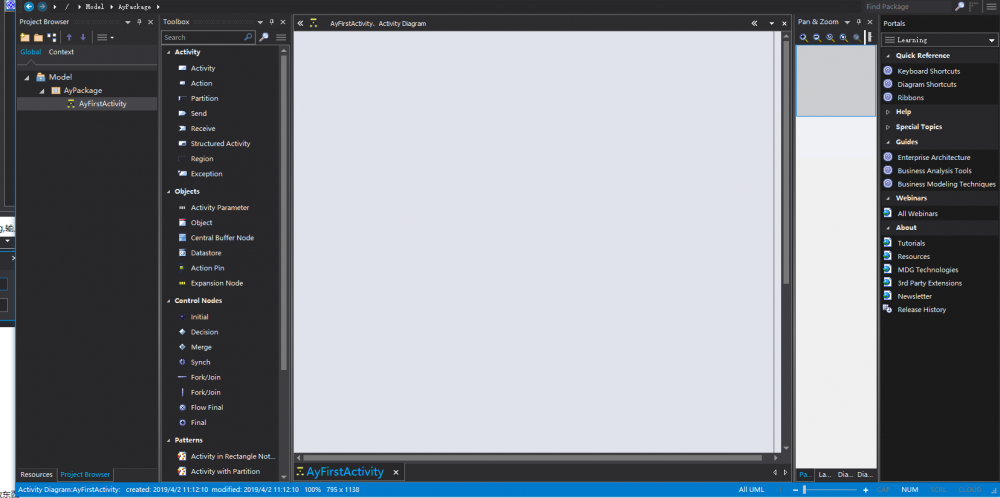The width and height of the screenshot is (1000, 498).
Task: Open the La... tab under Pan & Zoom
Action: pos(825,474)
